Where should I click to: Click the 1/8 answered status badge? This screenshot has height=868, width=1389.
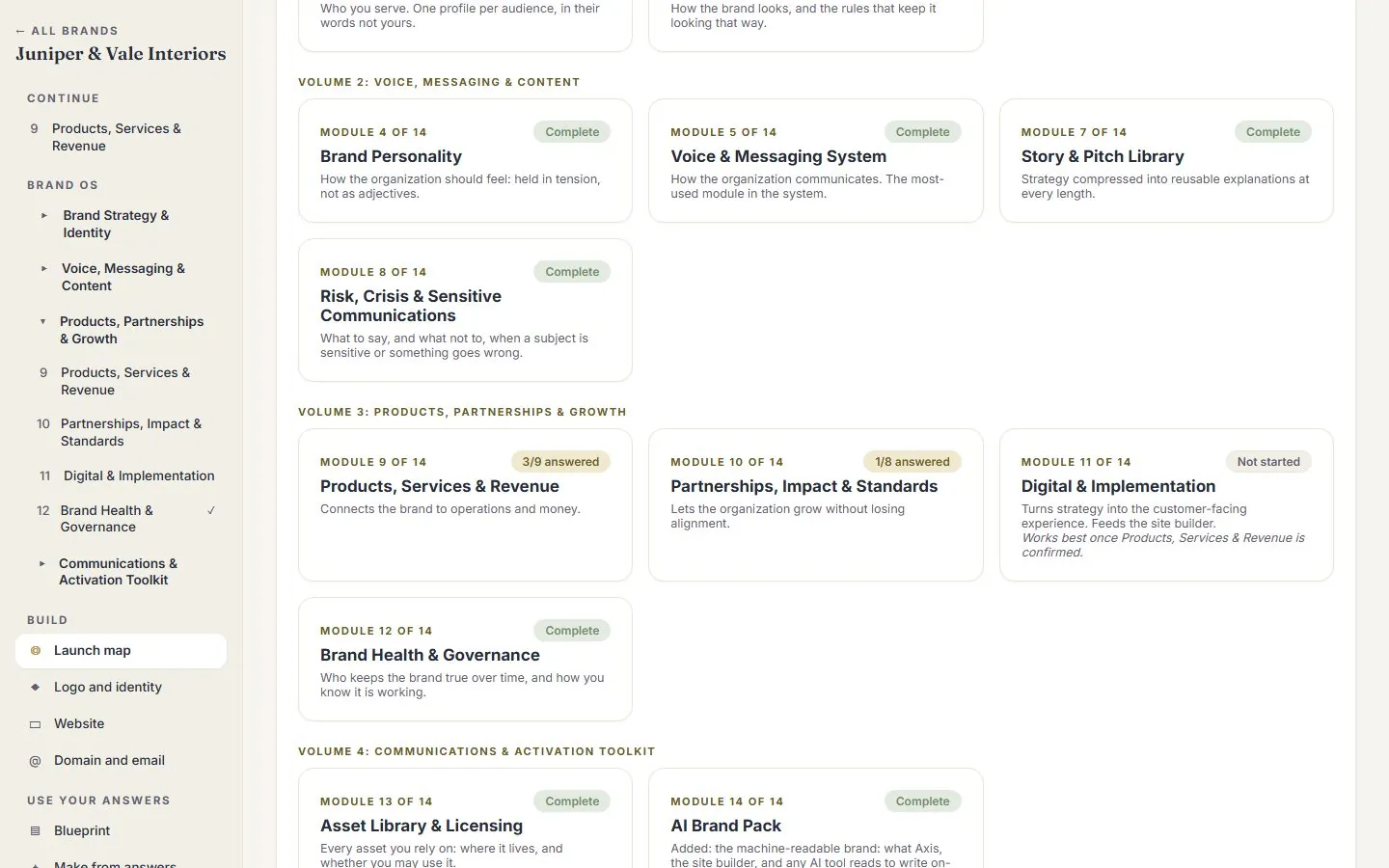(912, 462)
